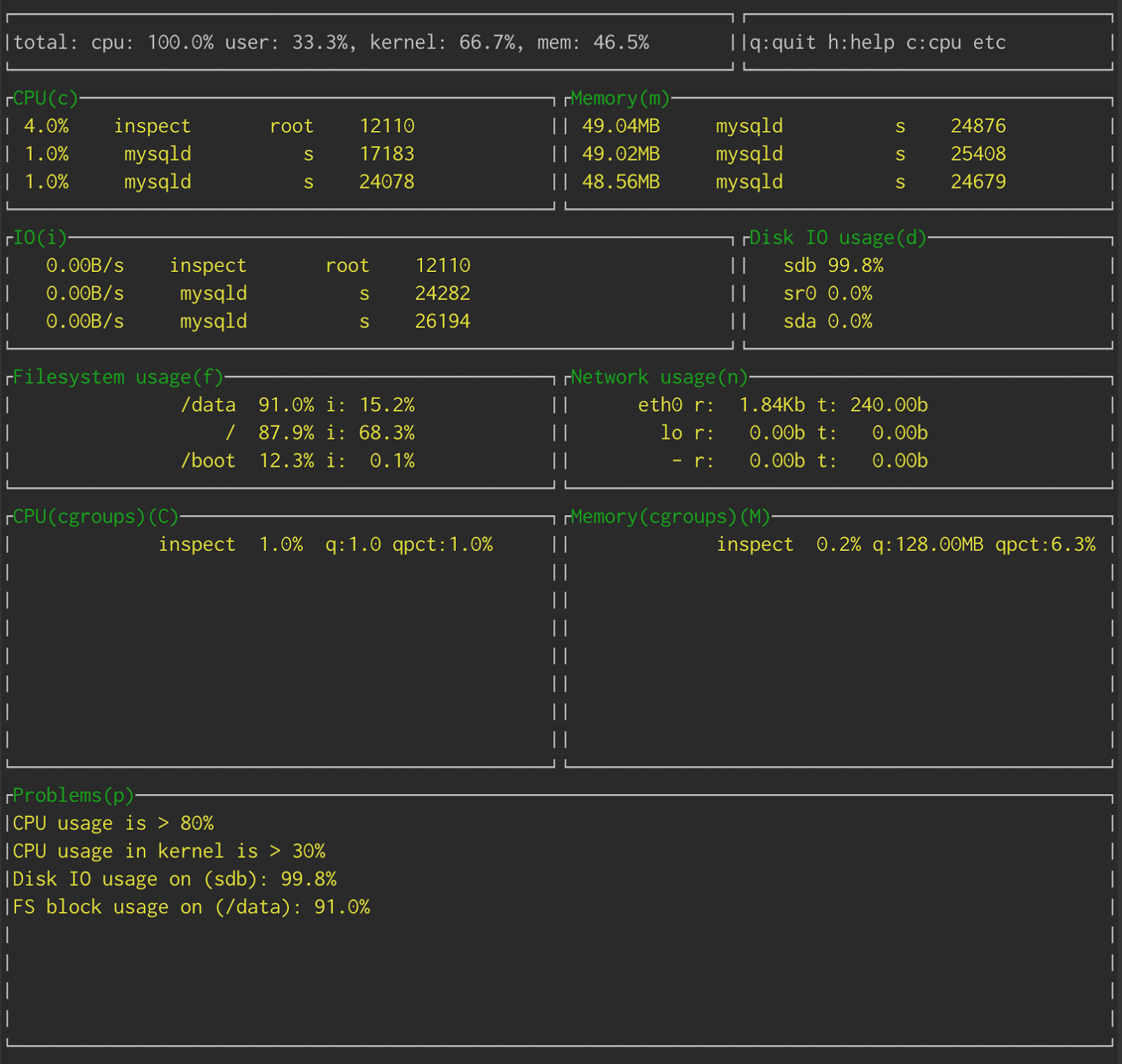
Task: Select the sdb 99.8% disk entry
Action: pos(833,266)
